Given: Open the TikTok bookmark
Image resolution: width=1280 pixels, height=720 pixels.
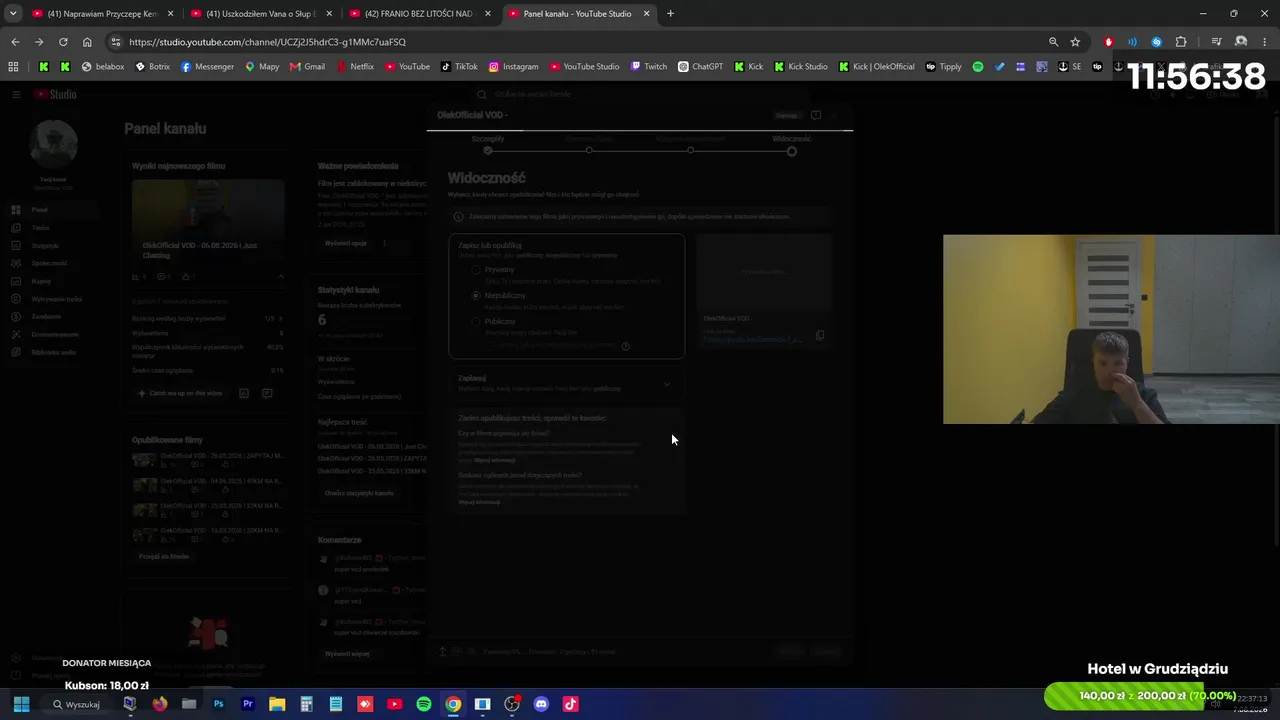Looking at the screenshot, I should point(459,67).
